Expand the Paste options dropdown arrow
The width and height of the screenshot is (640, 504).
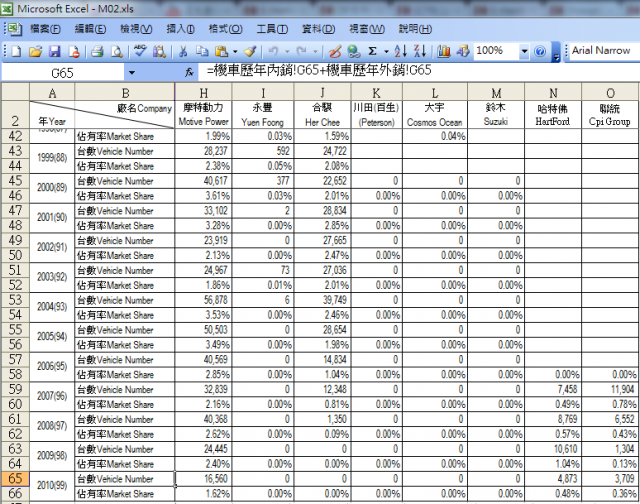(235, 52)
